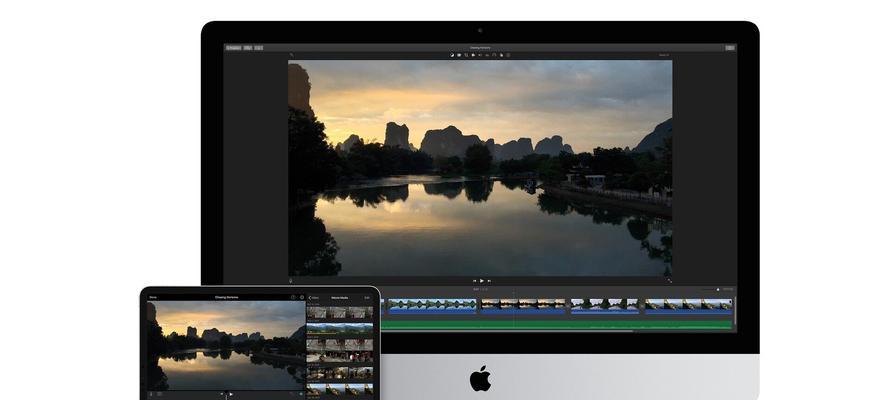Click the magic wand auto-enhance icon
The height and width of the screenshot is (400, 889).
tap(291, 55)
